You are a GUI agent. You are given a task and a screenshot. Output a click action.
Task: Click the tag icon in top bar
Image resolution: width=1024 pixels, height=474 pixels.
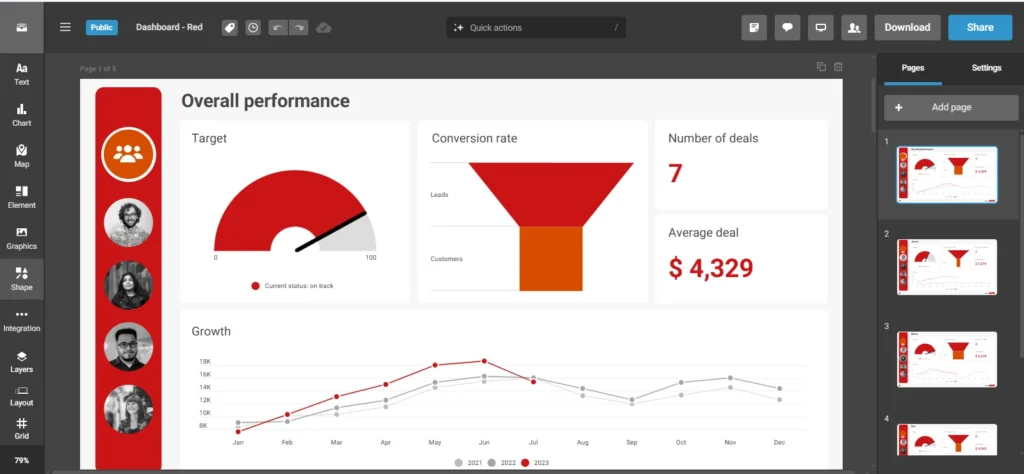pyautogui.click(x=229, y=27)
